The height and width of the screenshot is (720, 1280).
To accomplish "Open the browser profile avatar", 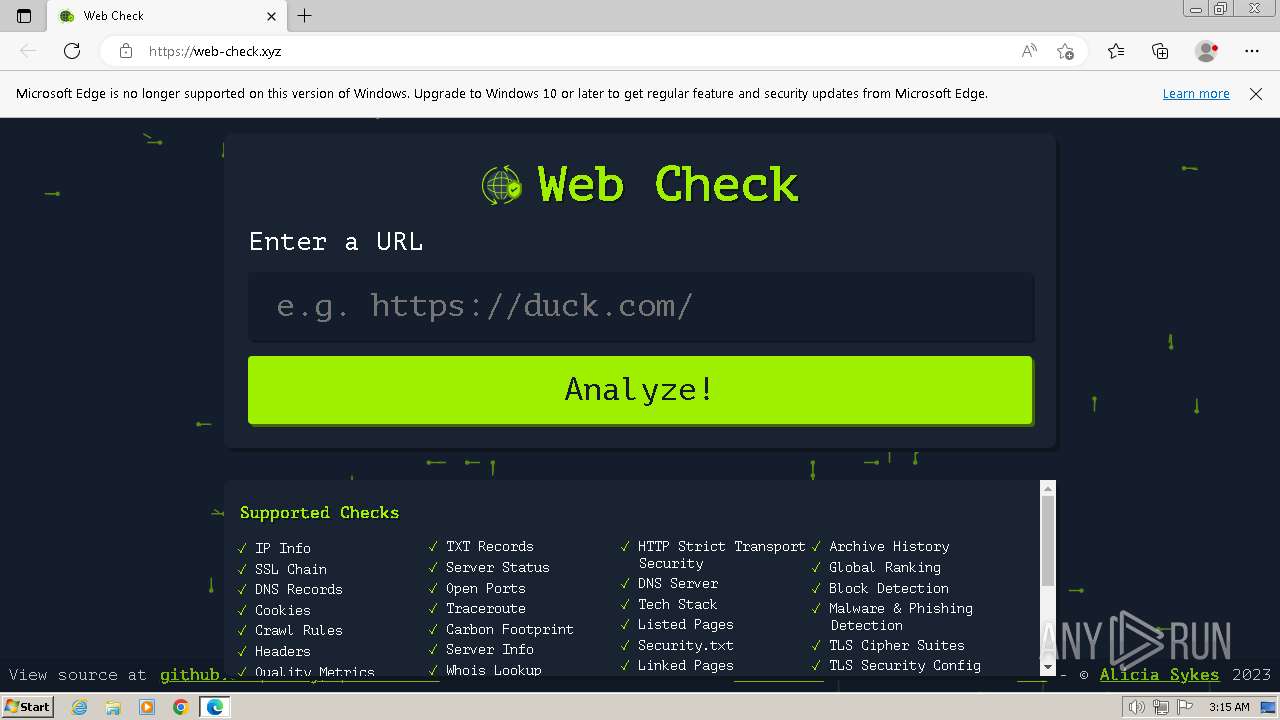I will pyautogui.click(x=1207, y=51).
